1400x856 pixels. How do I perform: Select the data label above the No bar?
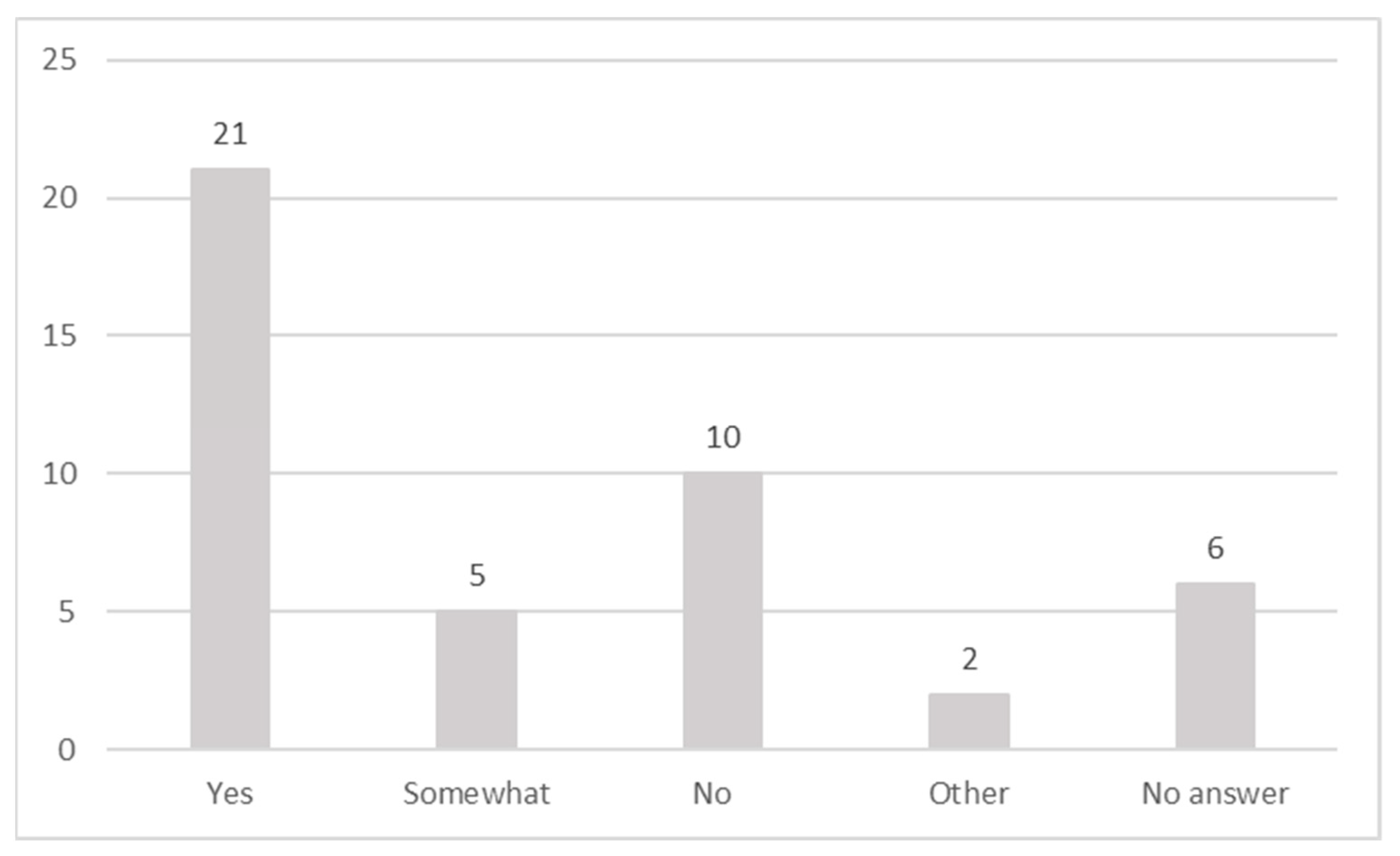tap(723, 437)
